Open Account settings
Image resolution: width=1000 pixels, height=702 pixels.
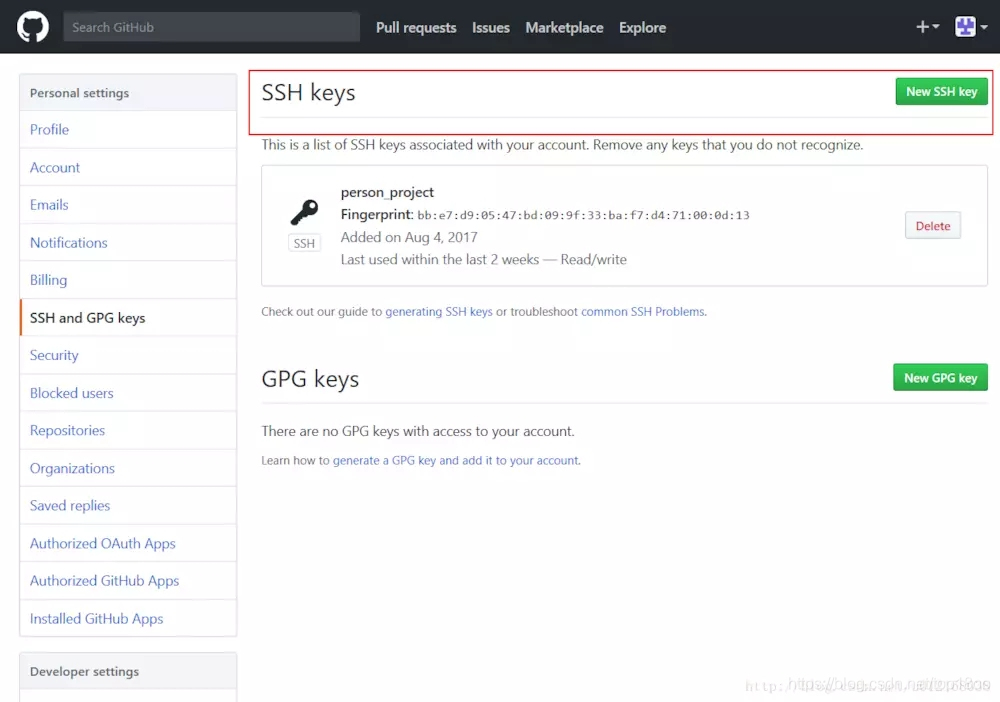[x=128, y=167]
